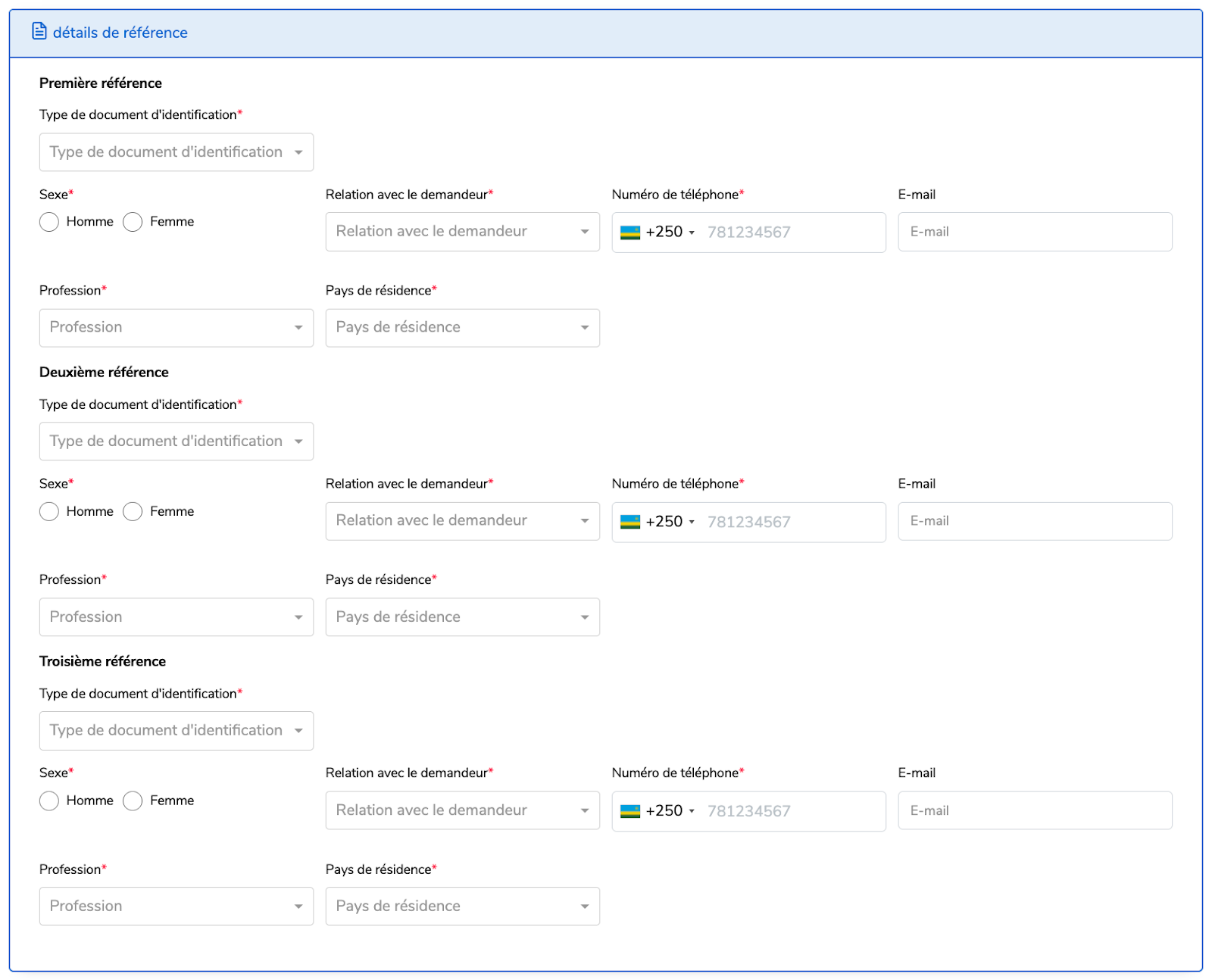
Task: Click the Deuxième référence heading
Action: [x=104, y=373]
